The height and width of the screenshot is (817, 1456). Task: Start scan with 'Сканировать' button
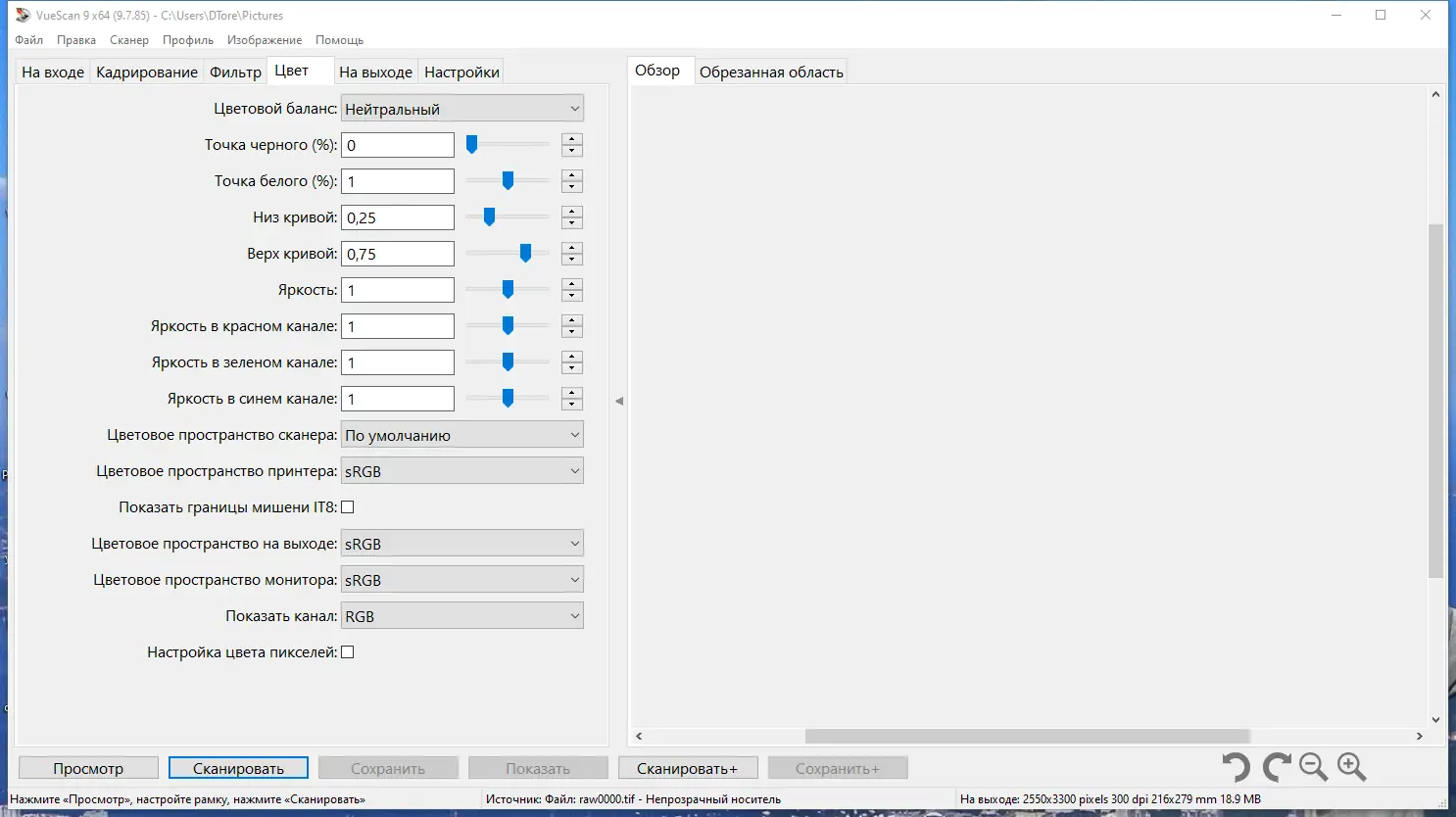pyautogui.click(x=238, y=768)
